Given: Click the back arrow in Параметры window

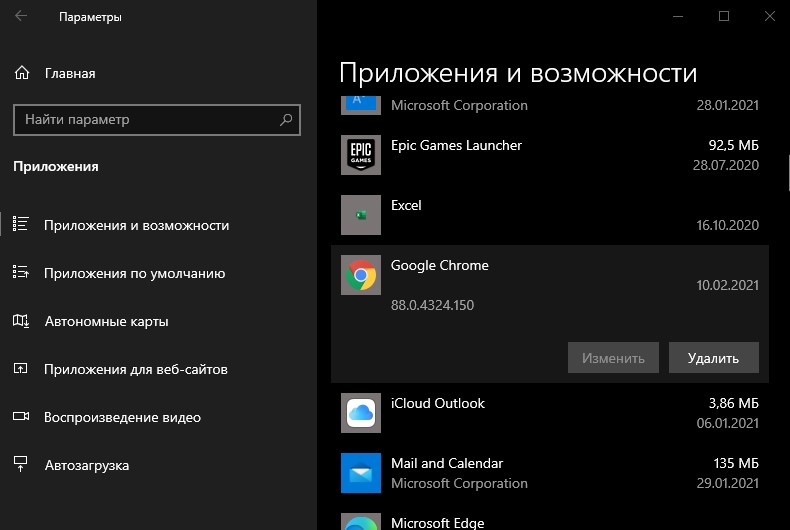Looking at the screenshot, I should 21,16.
